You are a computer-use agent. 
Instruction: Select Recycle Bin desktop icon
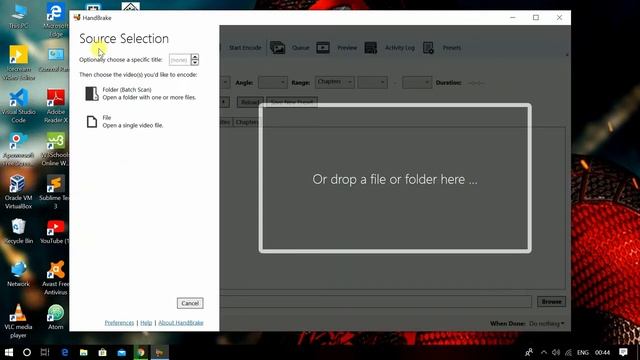(18, 231)
